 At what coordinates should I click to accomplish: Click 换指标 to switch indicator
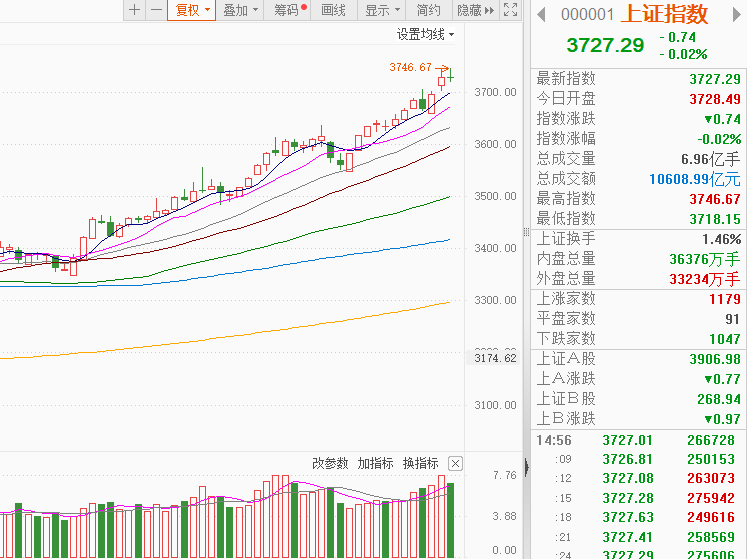(x=420, y=463)
